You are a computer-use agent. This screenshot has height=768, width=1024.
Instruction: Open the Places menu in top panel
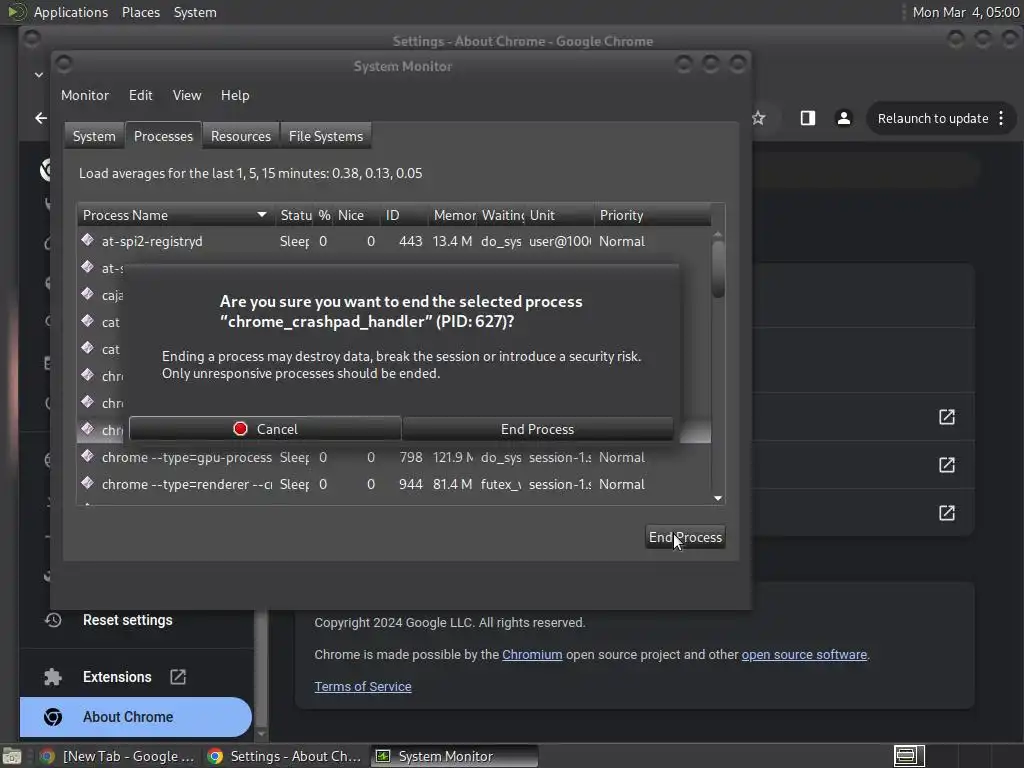[x=141, y=12]
